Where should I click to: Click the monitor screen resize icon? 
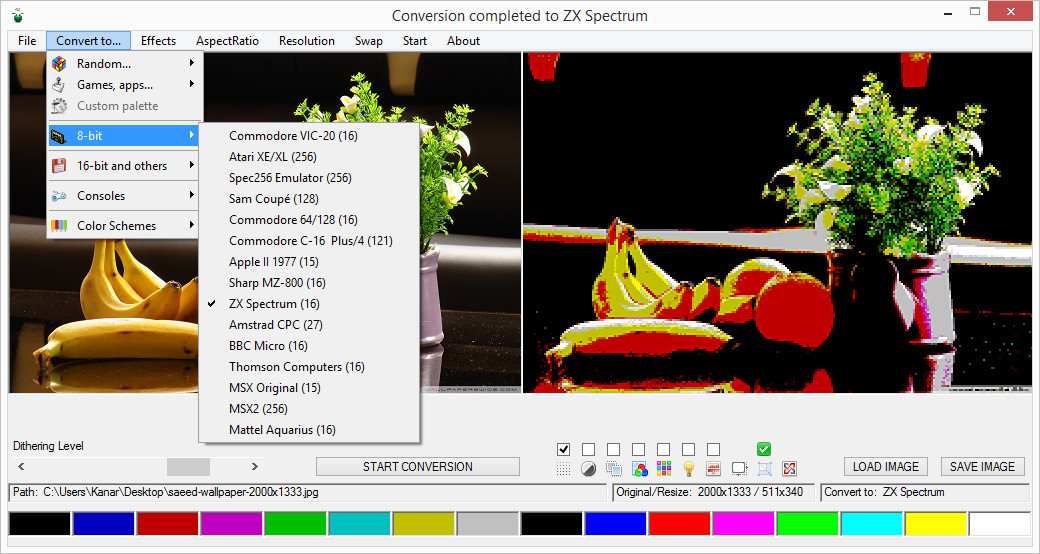pos(739,469)
